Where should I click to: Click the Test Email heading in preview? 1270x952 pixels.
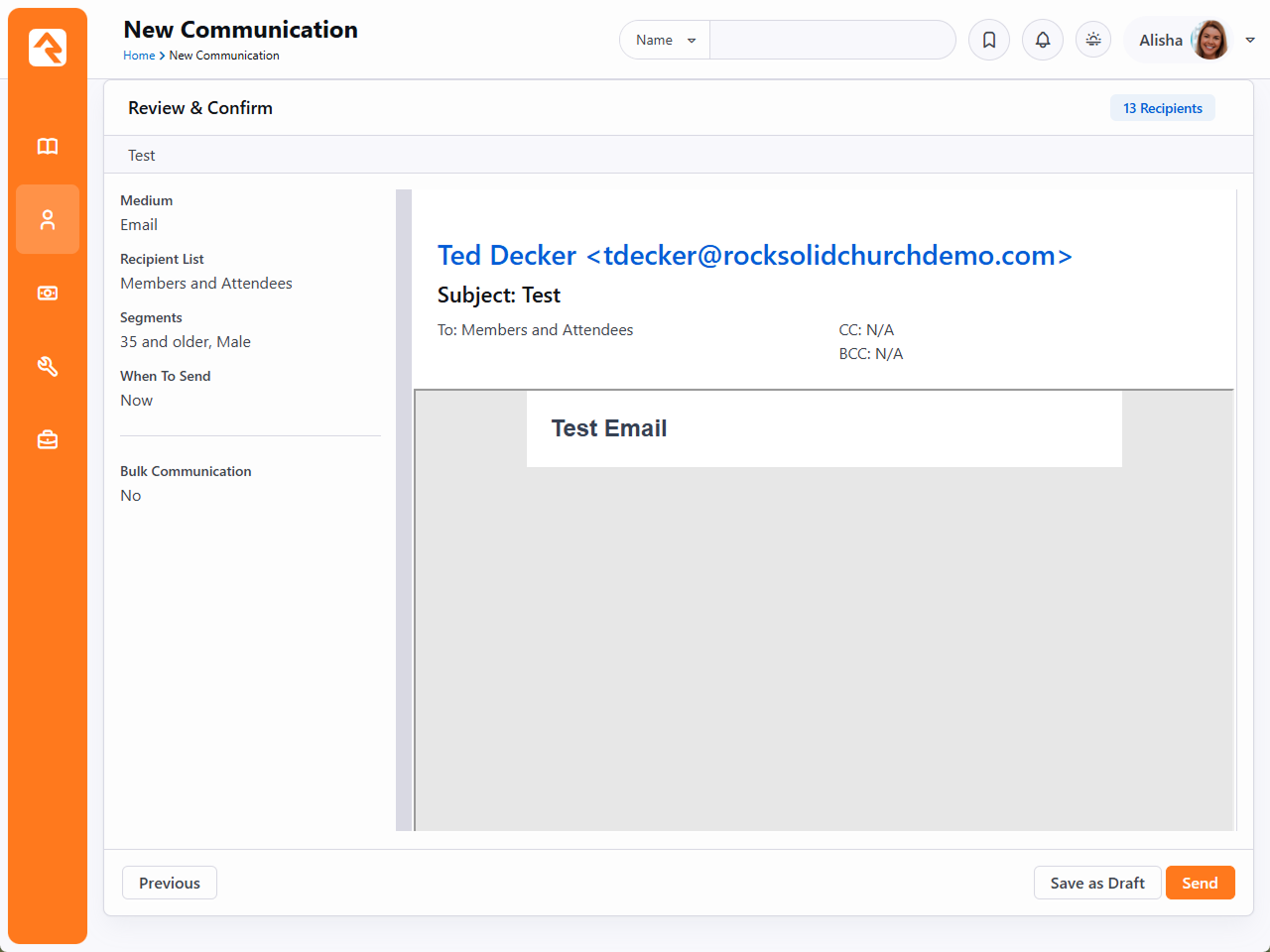[x=609, y=428]
